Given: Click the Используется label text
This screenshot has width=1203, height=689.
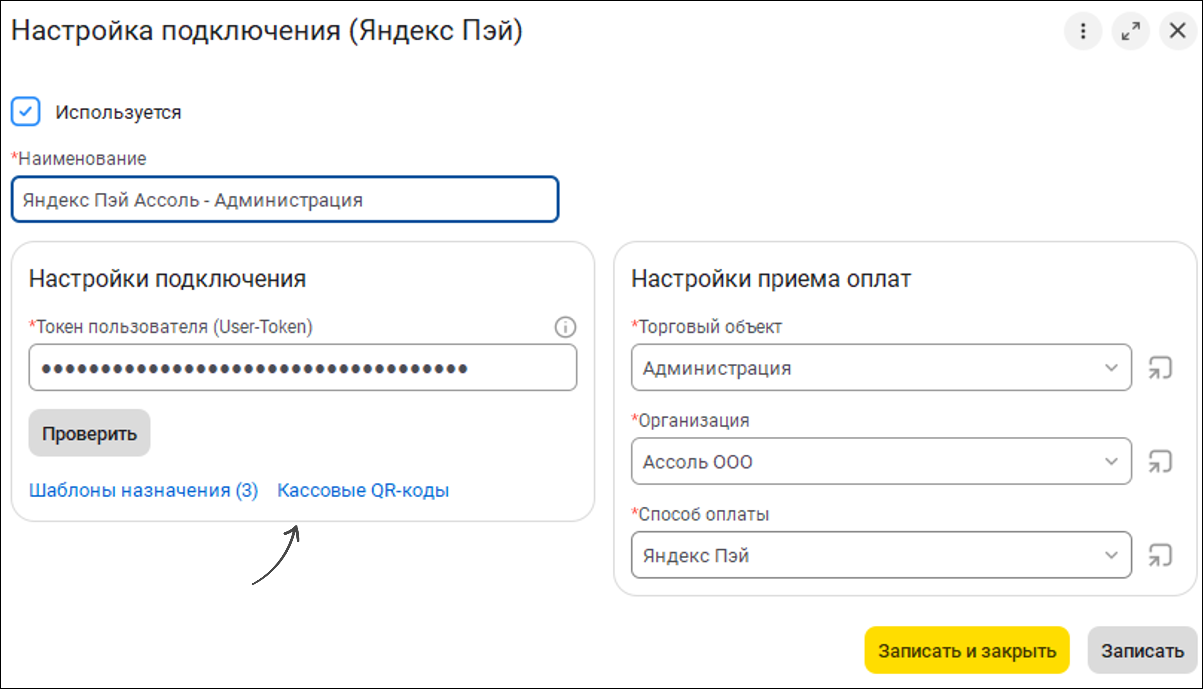Looking at the screenshot, I should tap(118, 112).
